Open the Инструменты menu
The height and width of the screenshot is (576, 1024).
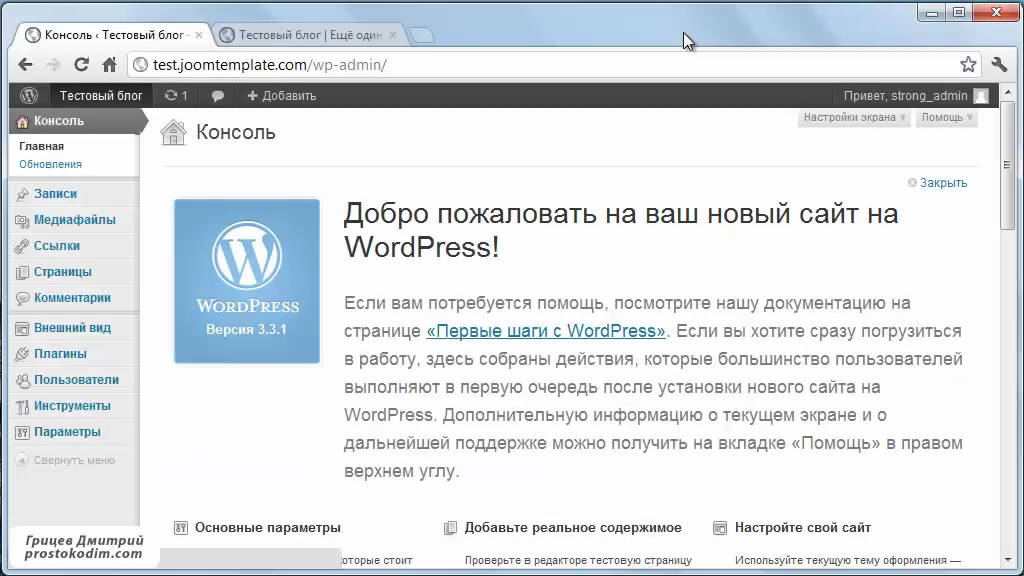(x=74, y=406)
